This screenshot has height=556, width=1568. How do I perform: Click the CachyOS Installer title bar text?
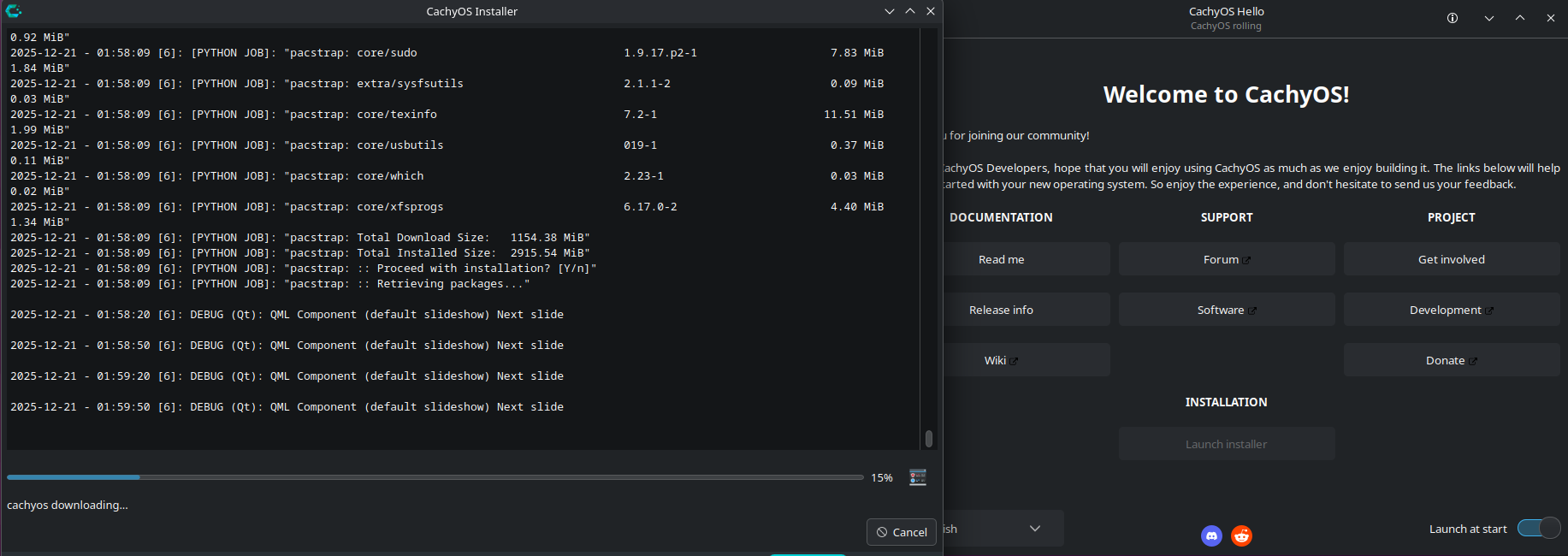(x=472, y=11)
